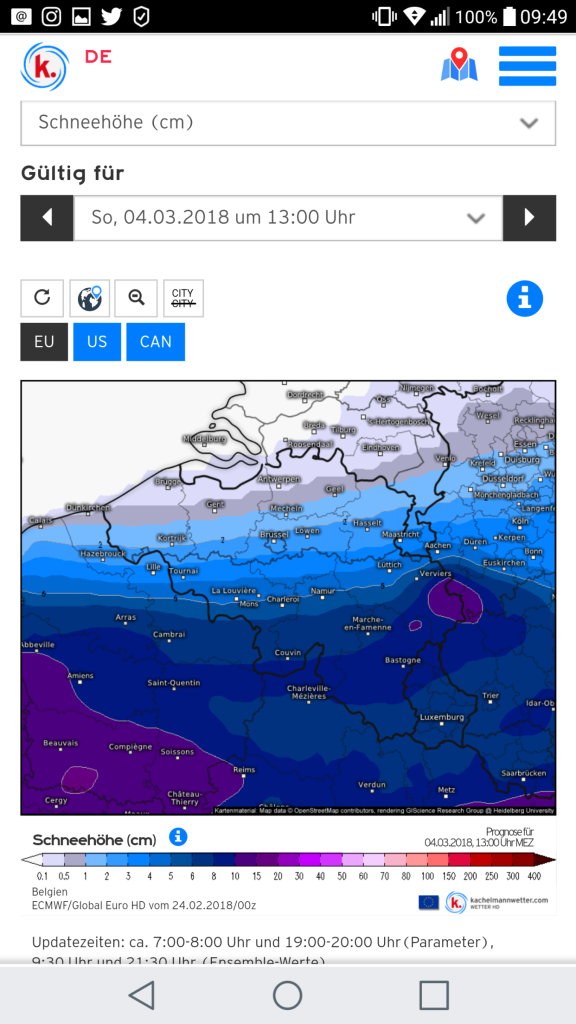This screenshot has height=1024, width=576.
Task: Select the EU region button
Action: (44, 342)
